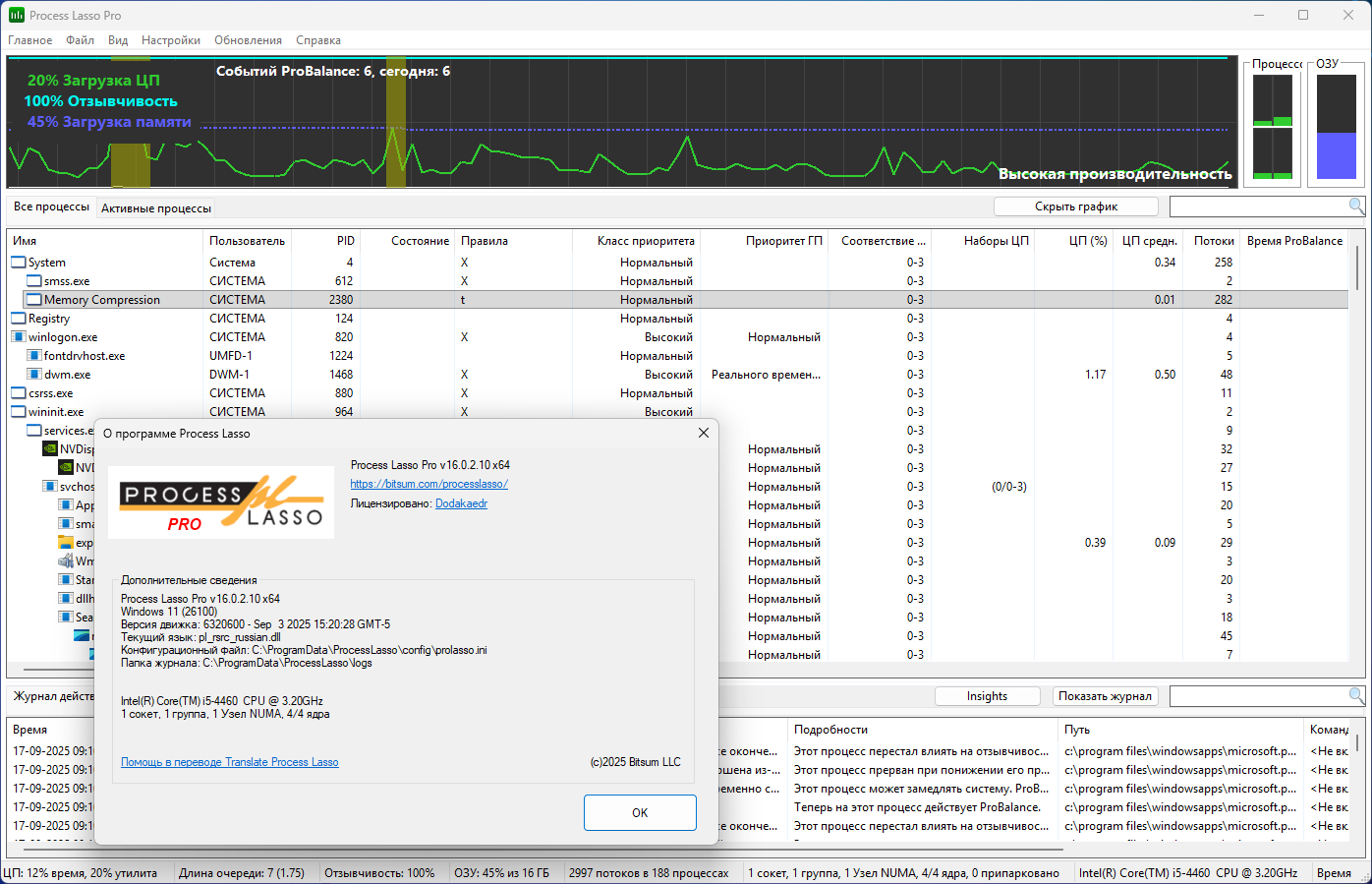The height and width of the screenshot is (884, 1372).
Task: Sort by the Класс приоритета column header
Action: [636, 241]
